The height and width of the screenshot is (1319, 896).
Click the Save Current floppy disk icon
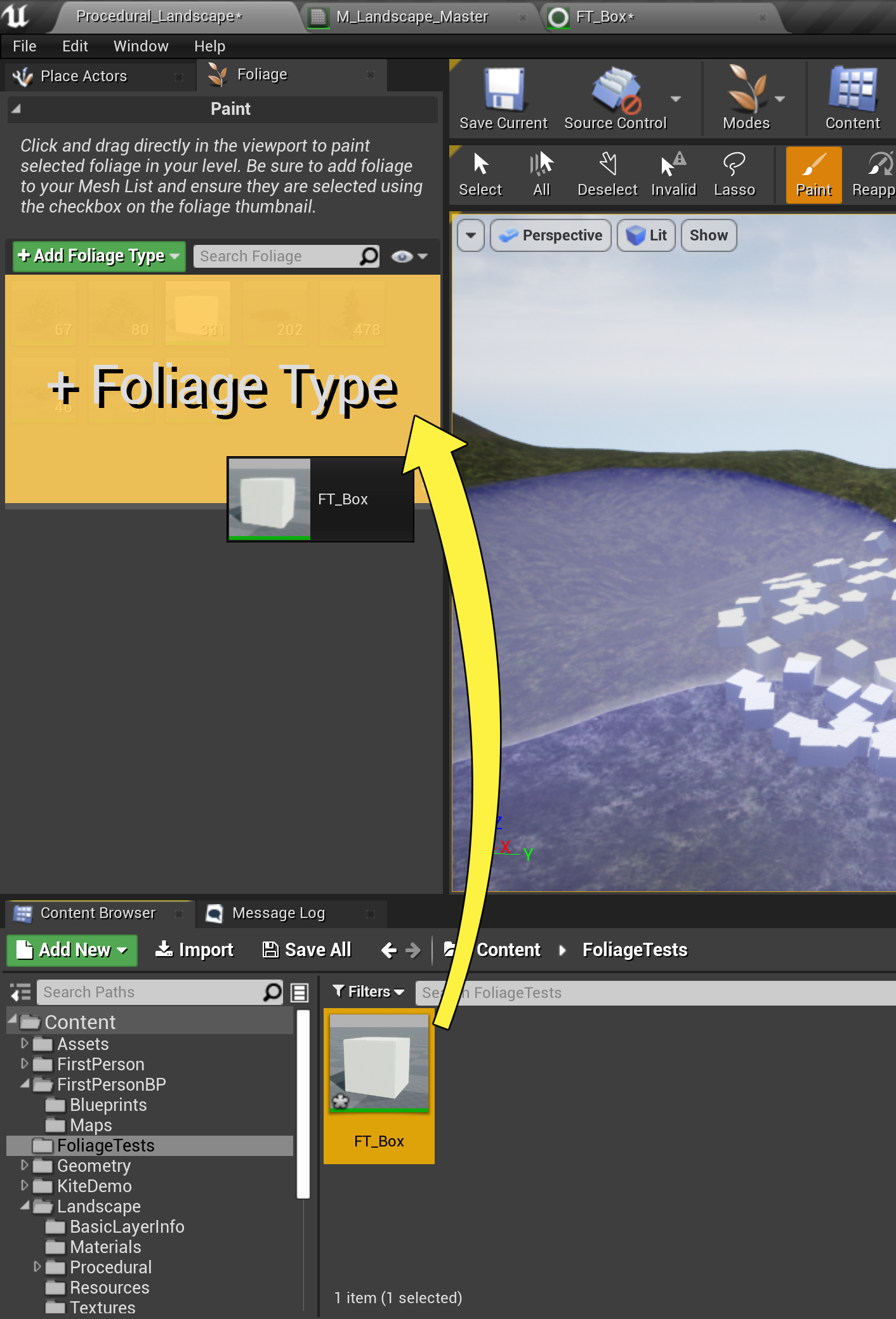[503, 89]
